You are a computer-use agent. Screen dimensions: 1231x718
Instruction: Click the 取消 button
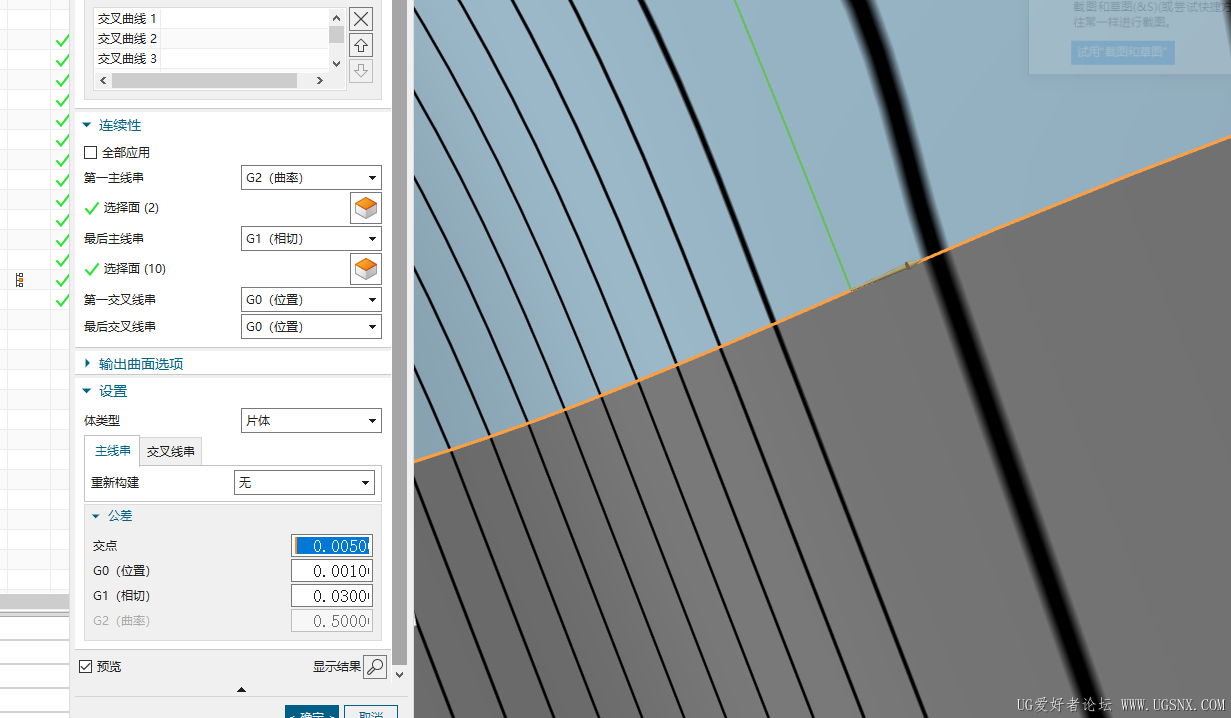tap(371, 713)
